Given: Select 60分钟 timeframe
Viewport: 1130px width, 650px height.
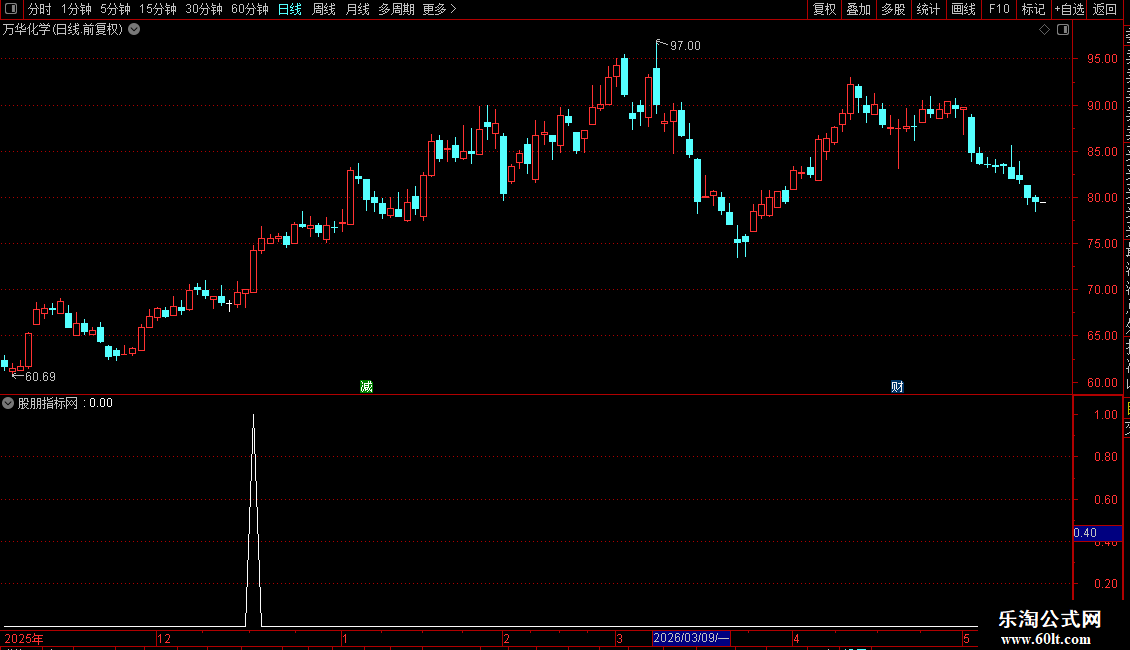Looking at the screenshot, I should [x=249, y=9].
